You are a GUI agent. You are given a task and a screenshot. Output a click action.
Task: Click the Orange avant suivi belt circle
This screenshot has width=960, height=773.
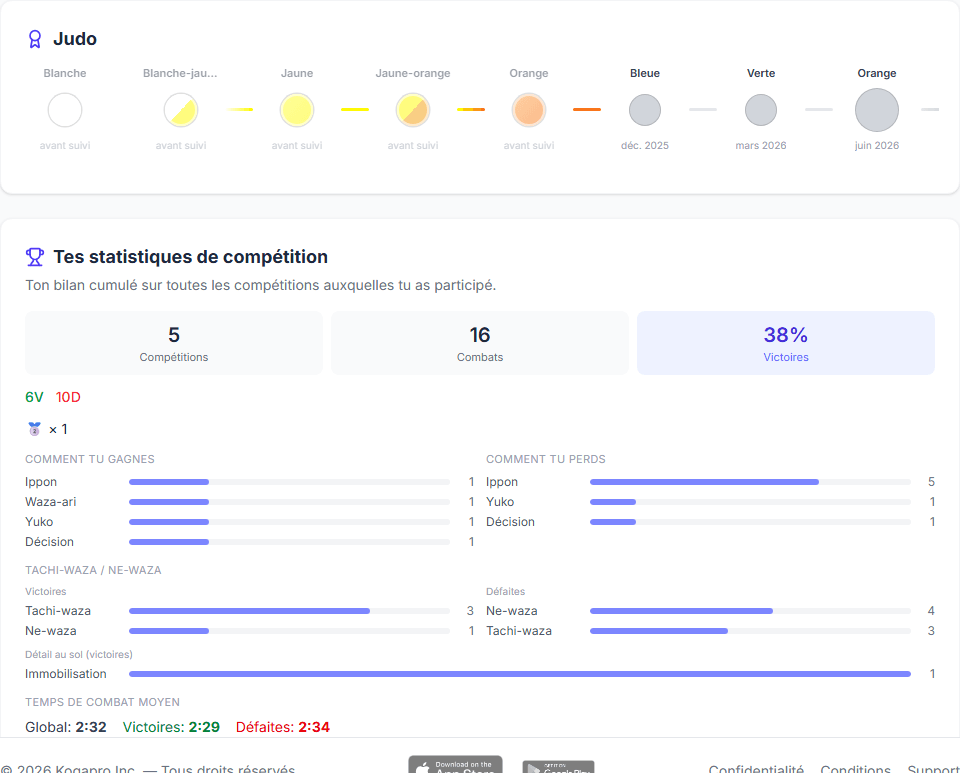pyautogui.click(x=529, y=110)
